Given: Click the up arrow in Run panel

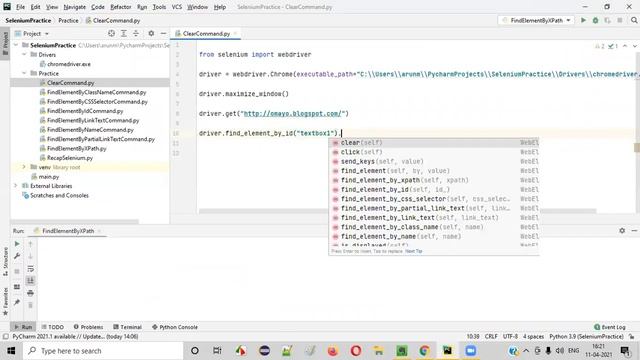Looking at the screenshot, I should [30, 244].
